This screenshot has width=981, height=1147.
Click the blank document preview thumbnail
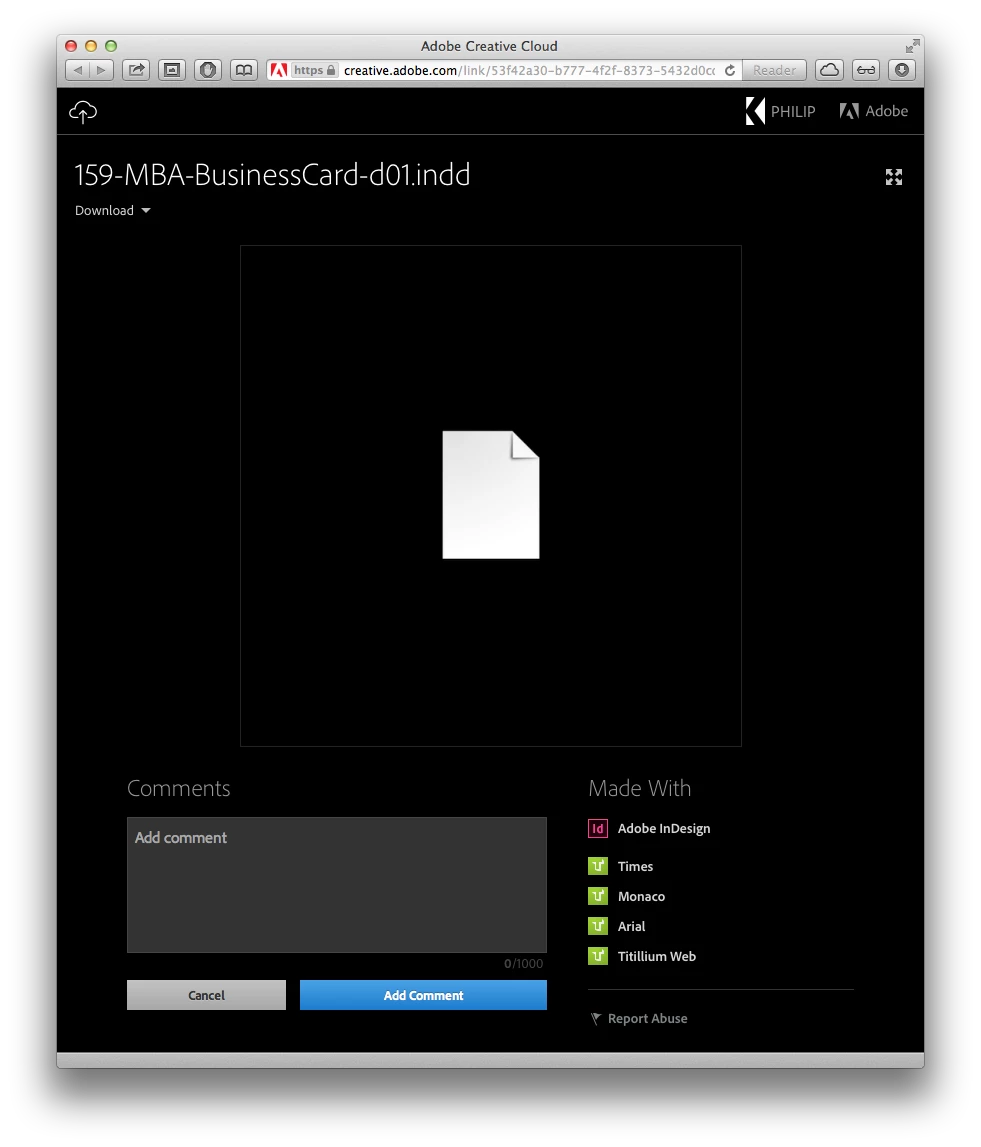pyautogui.click(x=491, y=494)
